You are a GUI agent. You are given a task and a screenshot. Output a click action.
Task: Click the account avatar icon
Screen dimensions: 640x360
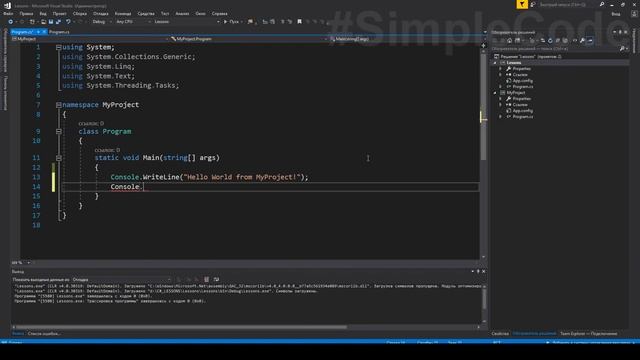click(x=634, y=14)
